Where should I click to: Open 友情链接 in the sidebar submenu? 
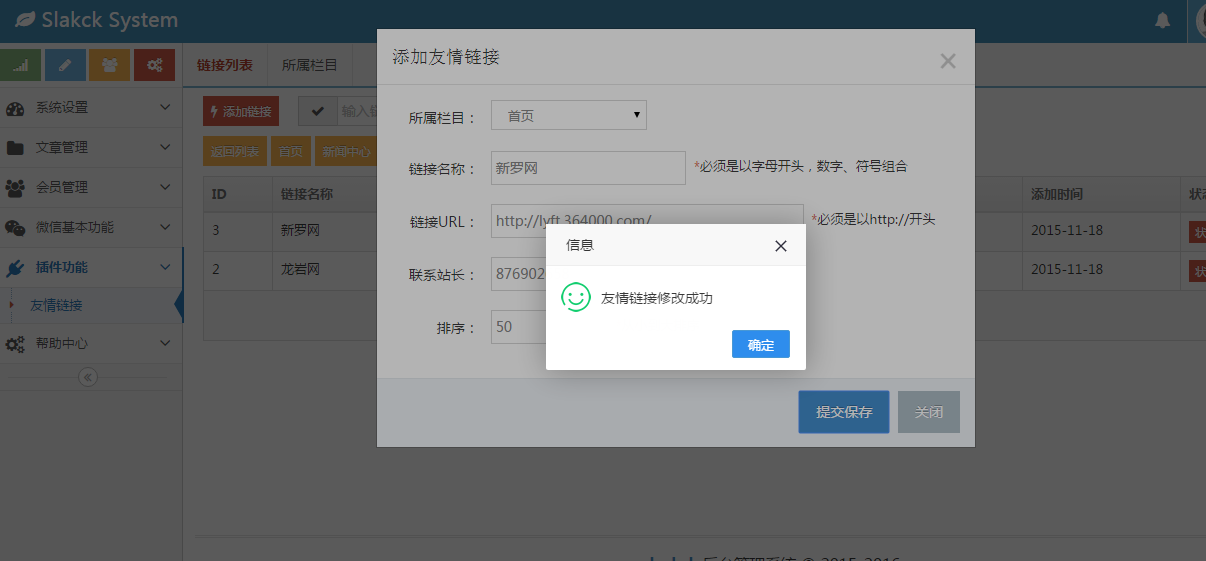[56, 305]
